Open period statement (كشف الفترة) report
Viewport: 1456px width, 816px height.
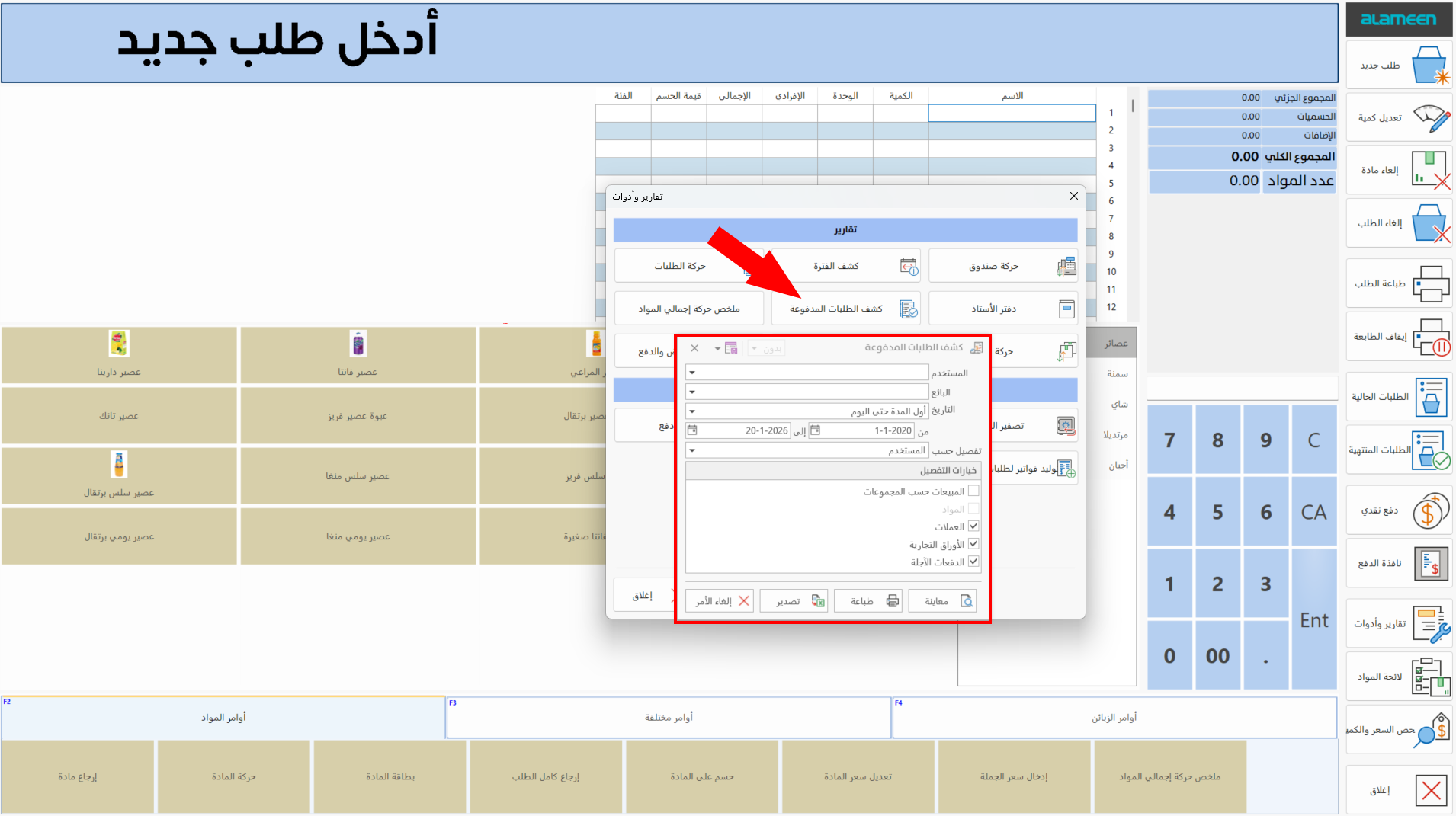click(x=845, y=266)
